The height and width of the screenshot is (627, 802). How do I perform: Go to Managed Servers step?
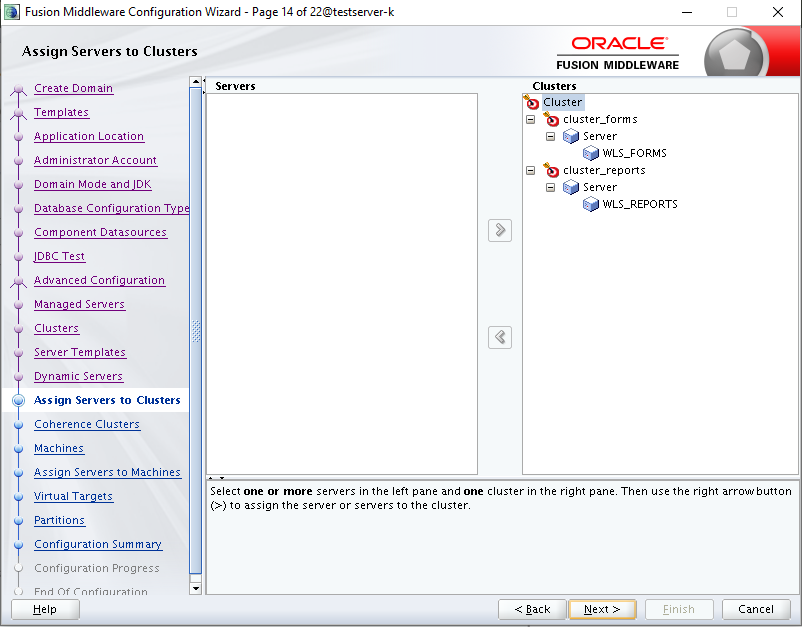tap(79, 305)
